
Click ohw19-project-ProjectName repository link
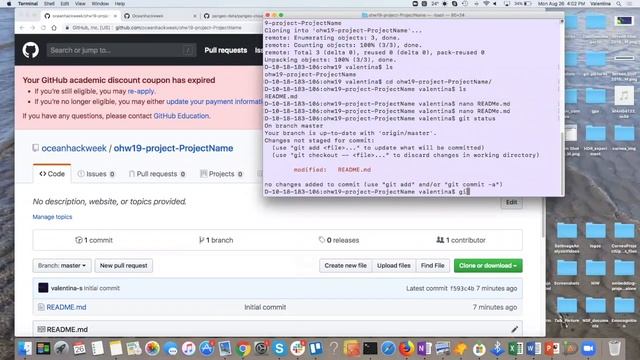pos(173,148)
